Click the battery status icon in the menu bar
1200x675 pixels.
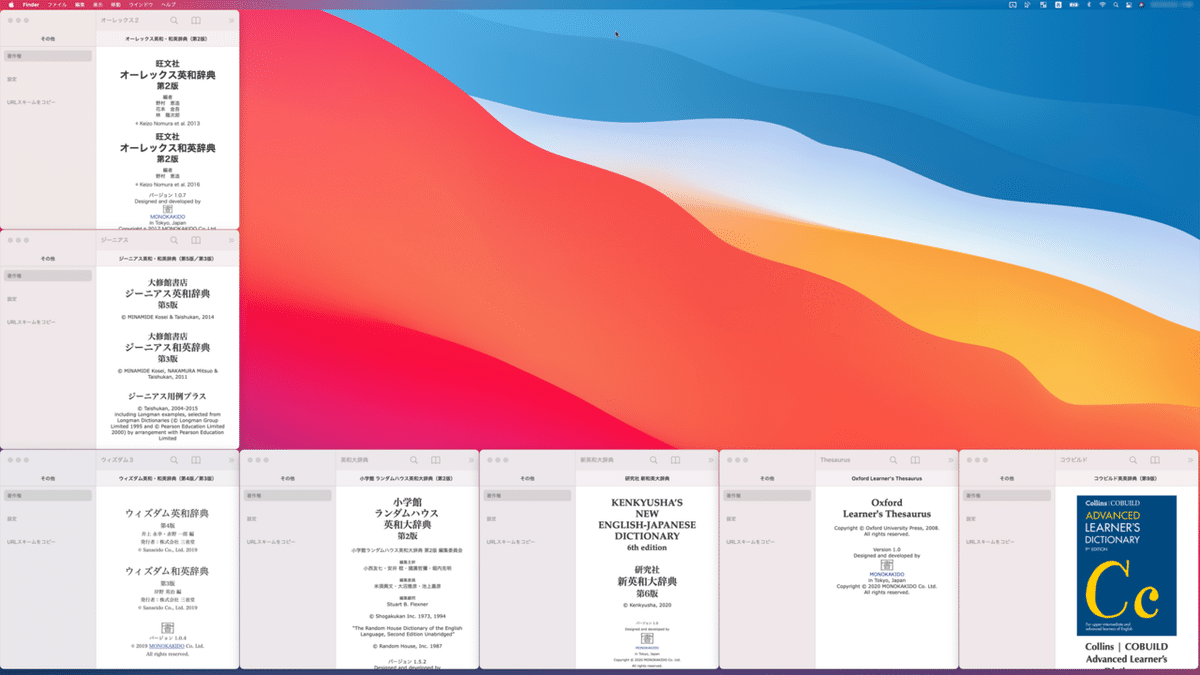click(x=1073, y=5)
